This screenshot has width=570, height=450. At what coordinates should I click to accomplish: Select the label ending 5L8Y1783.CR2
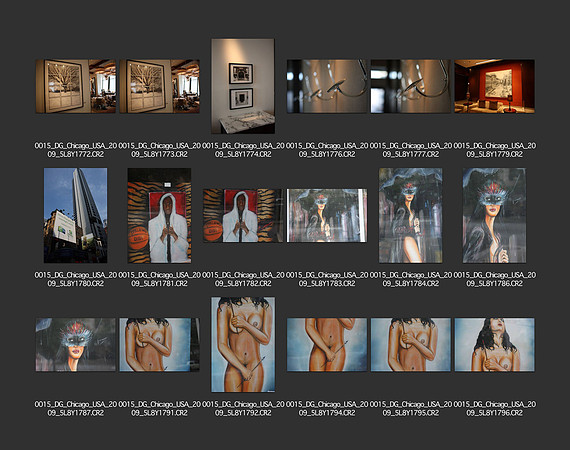click(x=327, y=279)
